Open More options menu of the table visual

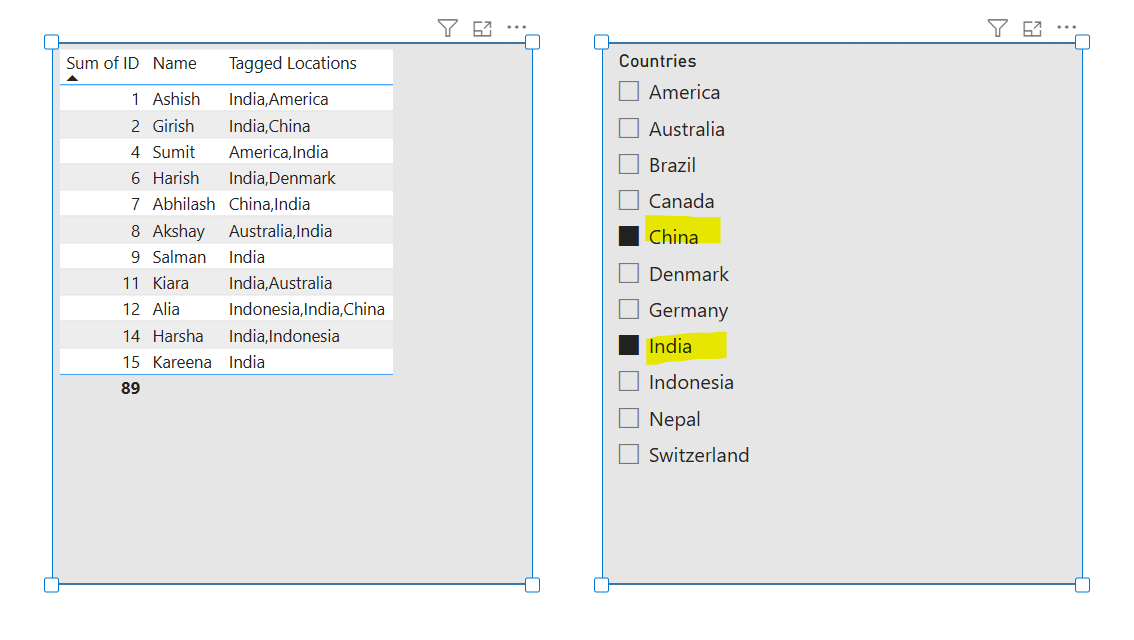click(x=516, y=28)
